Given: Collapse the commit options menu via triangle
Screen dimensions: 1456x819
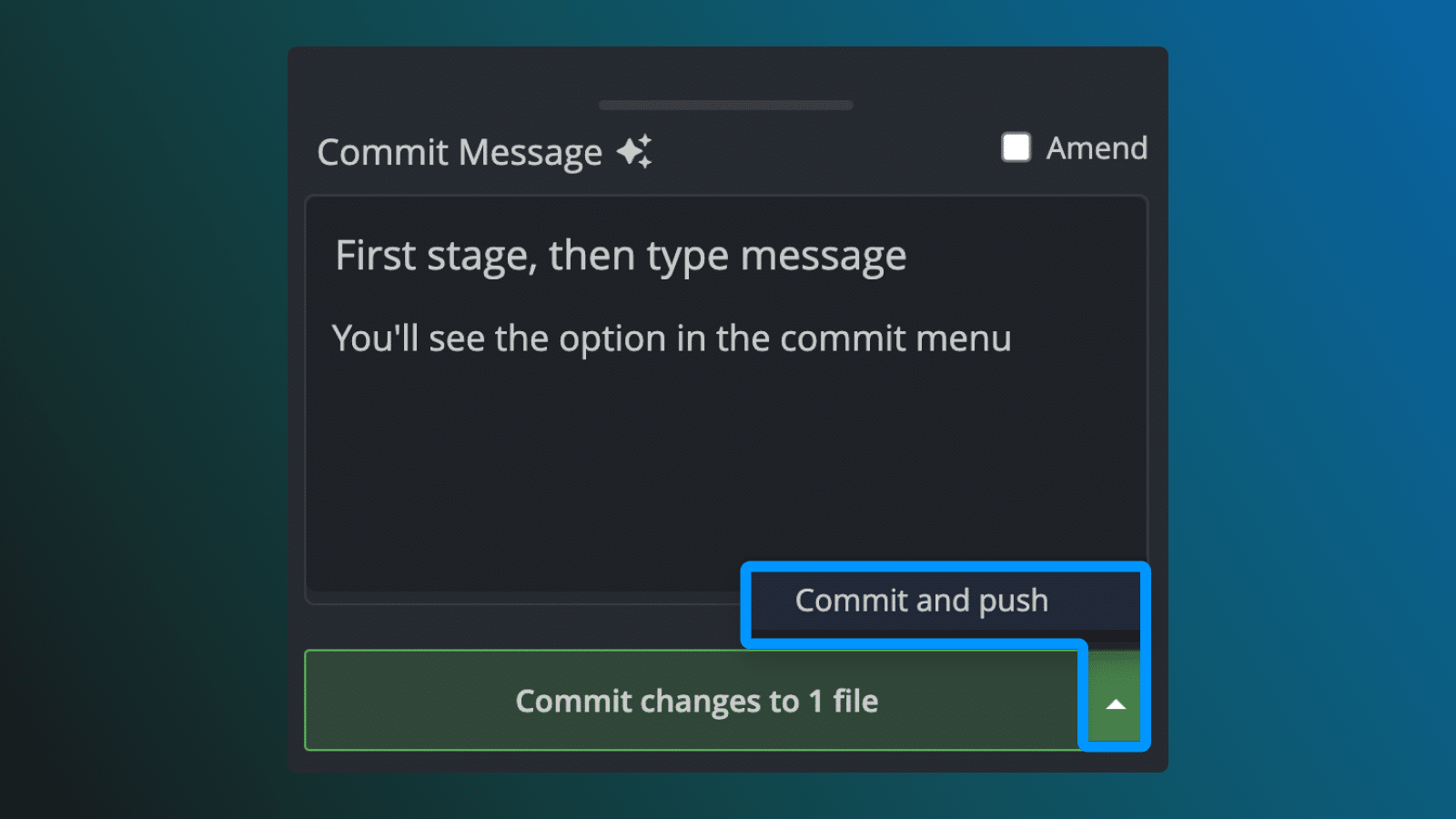Looking at the screenshot, I should click(x=1116, y=704).
